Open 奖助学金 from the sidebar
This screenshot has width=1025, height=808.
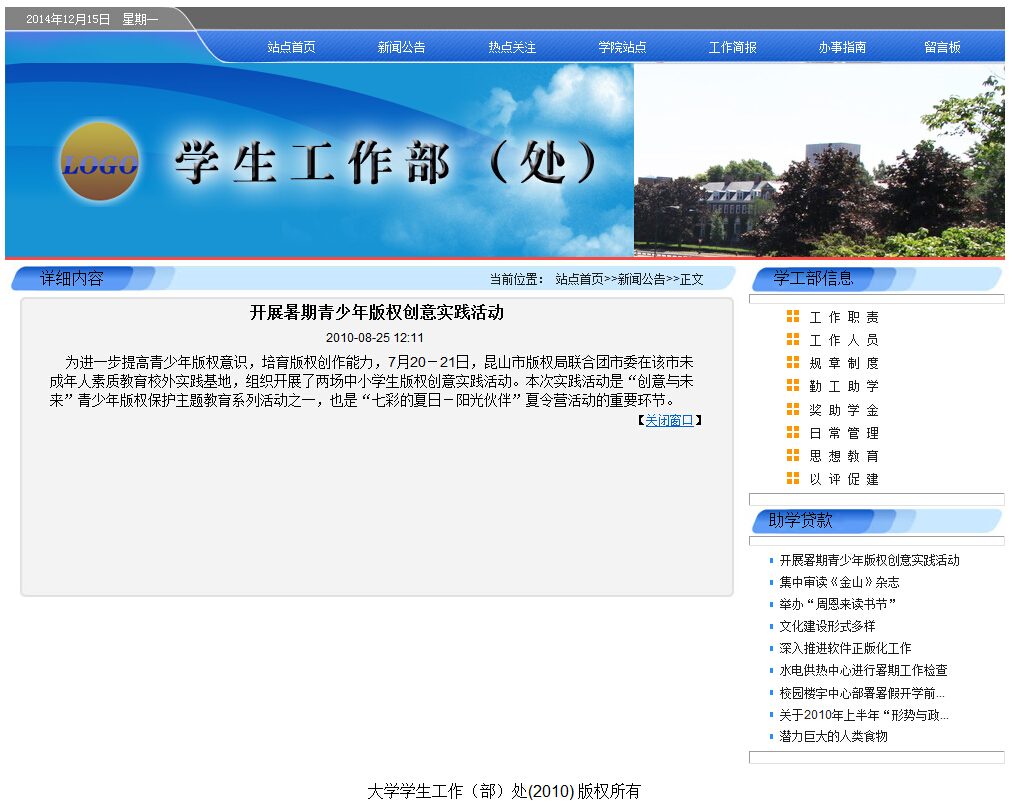tap(844, 410)
